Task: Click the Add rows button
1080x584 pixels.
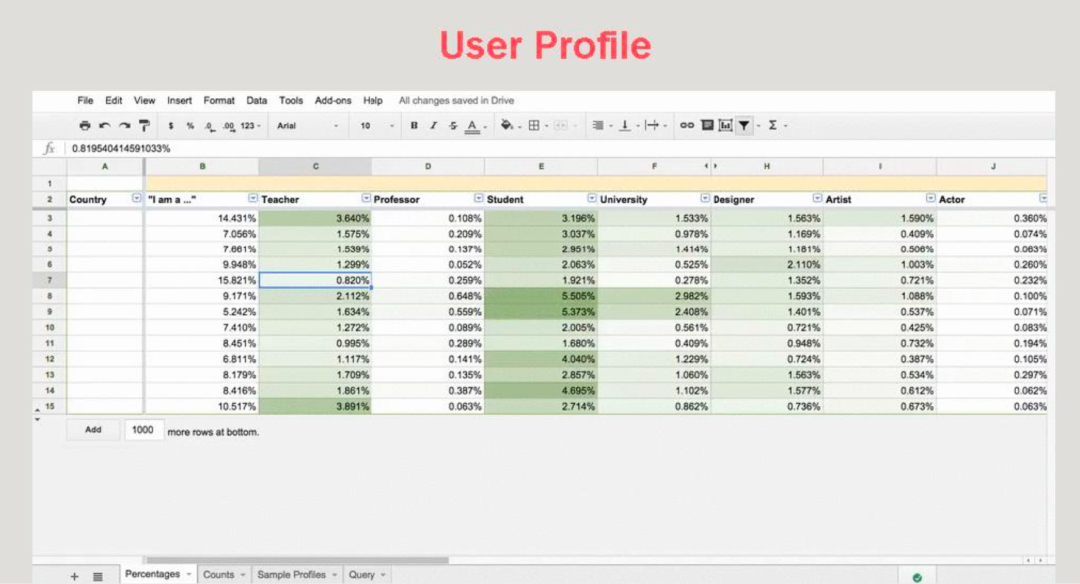Action: click(93, 430)
